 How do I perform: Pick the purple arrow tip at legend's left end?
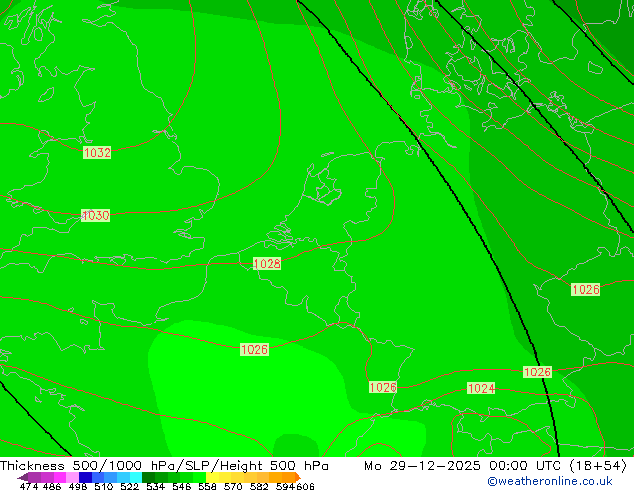23,477
